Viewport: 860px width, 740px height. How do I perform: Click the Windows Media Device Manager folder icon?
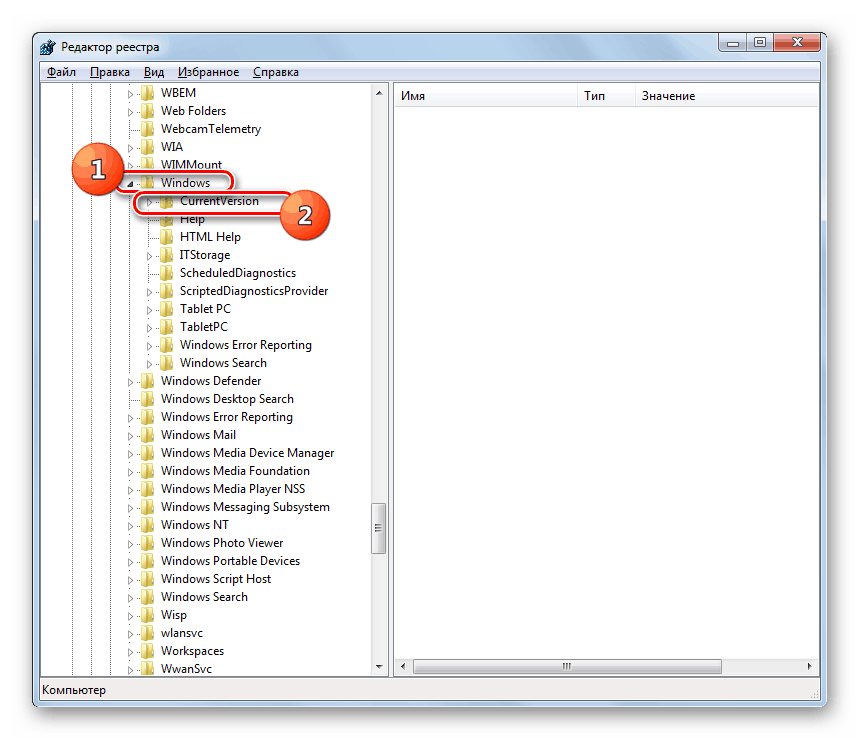(148, 453)
